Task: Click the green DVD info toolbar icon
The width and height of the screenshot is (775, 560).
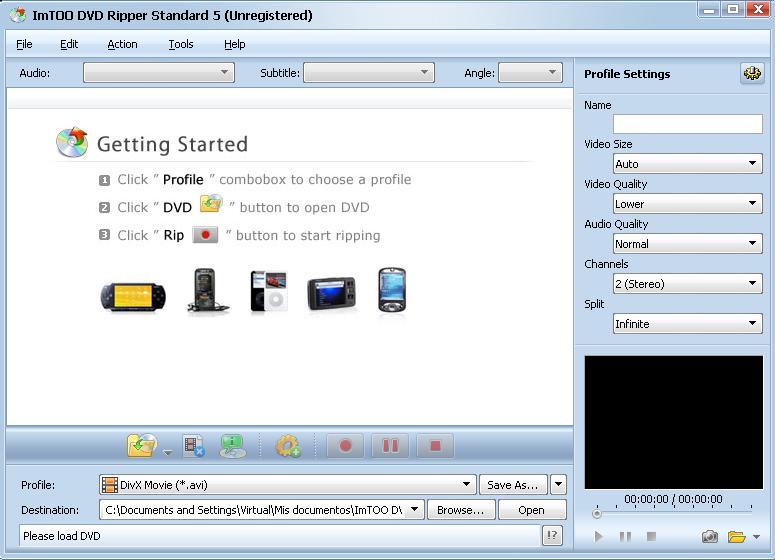Action: point(232,446)
